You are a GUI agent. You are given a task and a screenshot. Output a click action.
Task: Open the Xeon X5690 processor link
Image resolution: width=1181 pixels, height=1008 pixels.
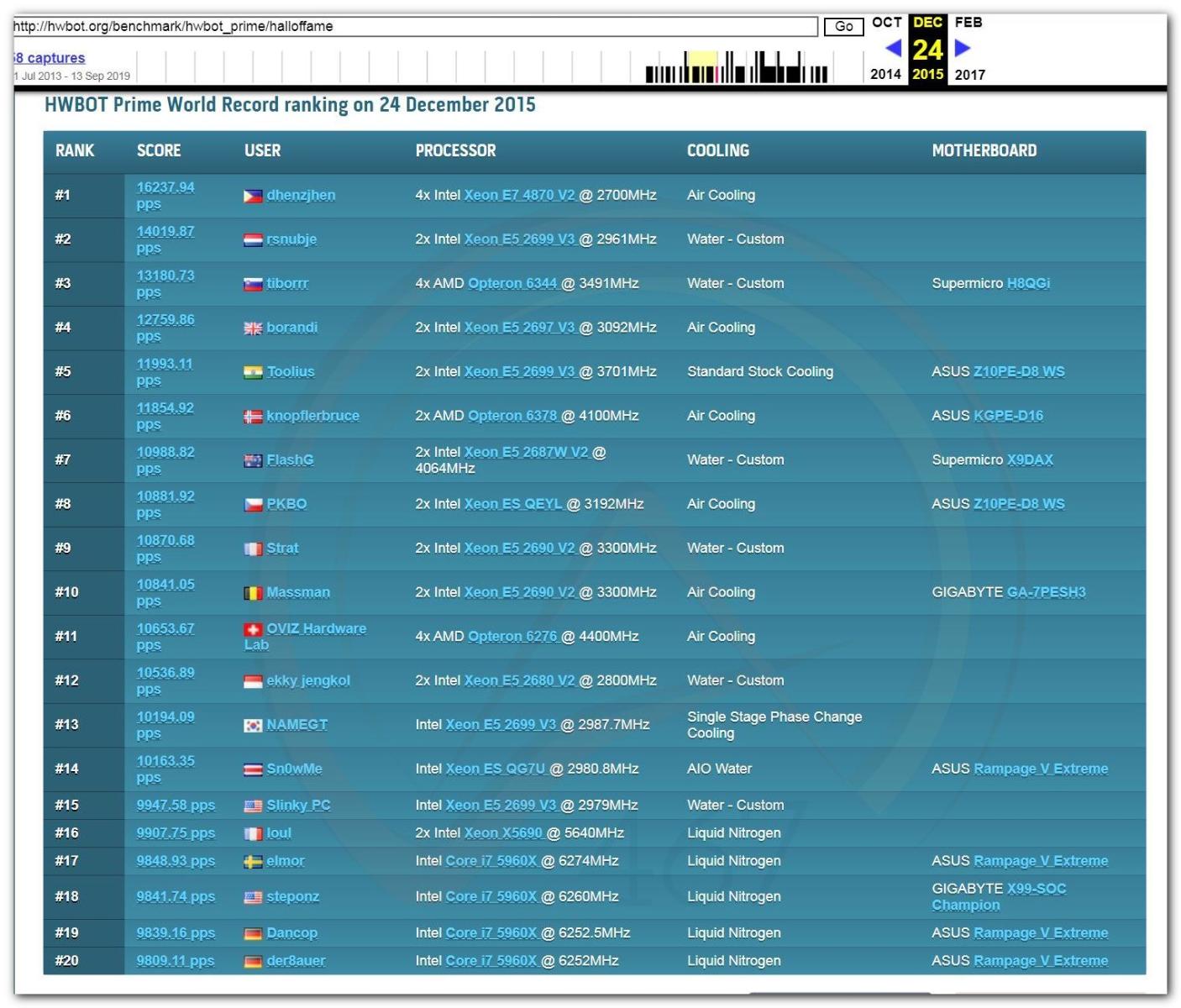[503, 833]
